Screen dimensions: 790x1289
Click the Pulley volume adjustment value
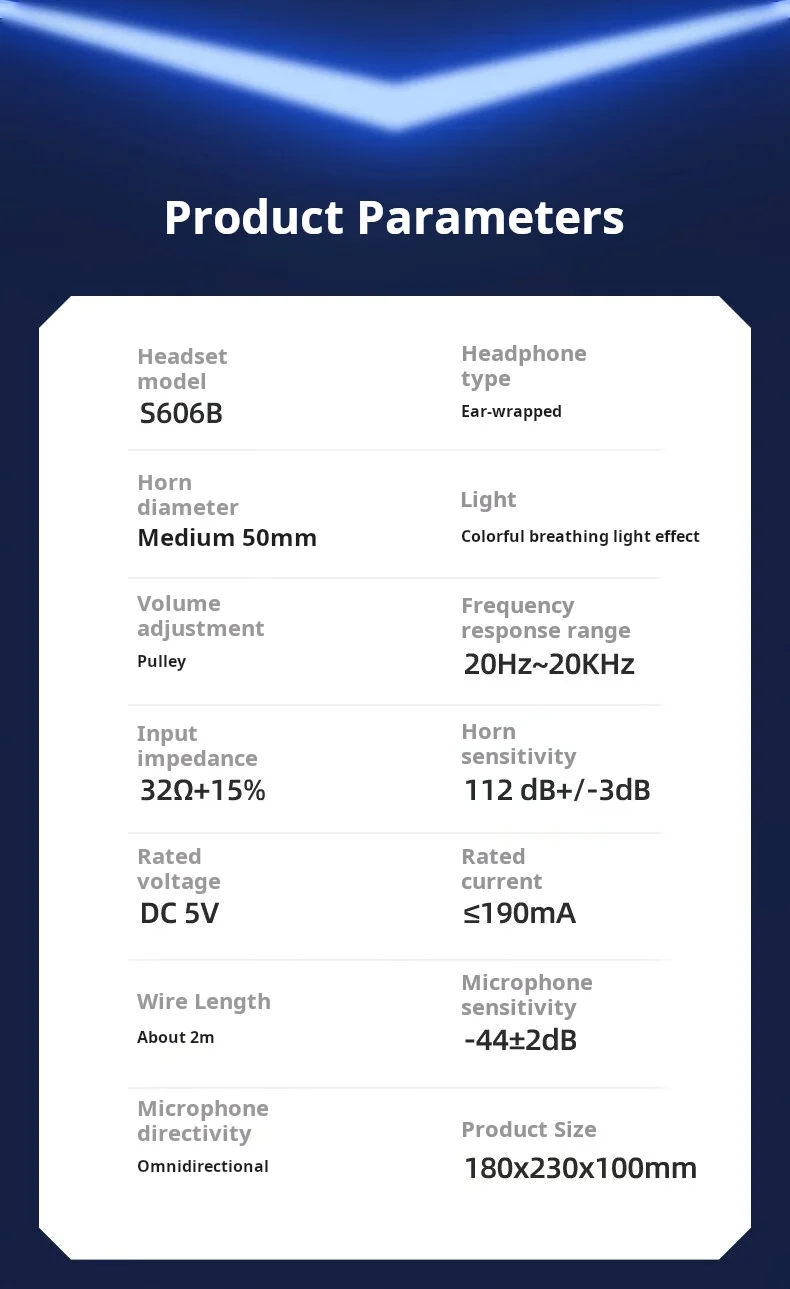coord(161,662)
